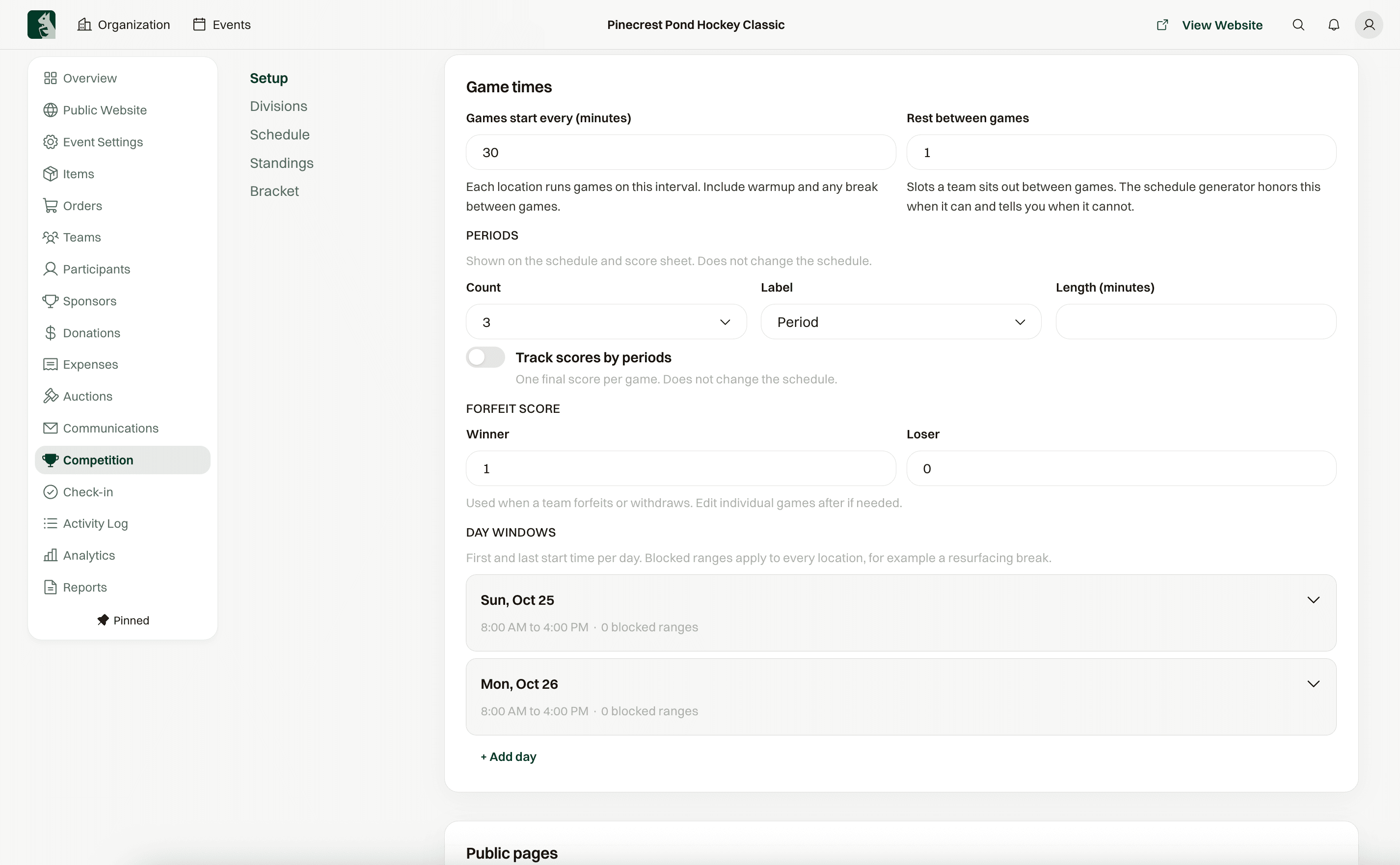1400x865 pixels.
Task: Open Participants in the sidebar
Action: click(x=122, y=269)
